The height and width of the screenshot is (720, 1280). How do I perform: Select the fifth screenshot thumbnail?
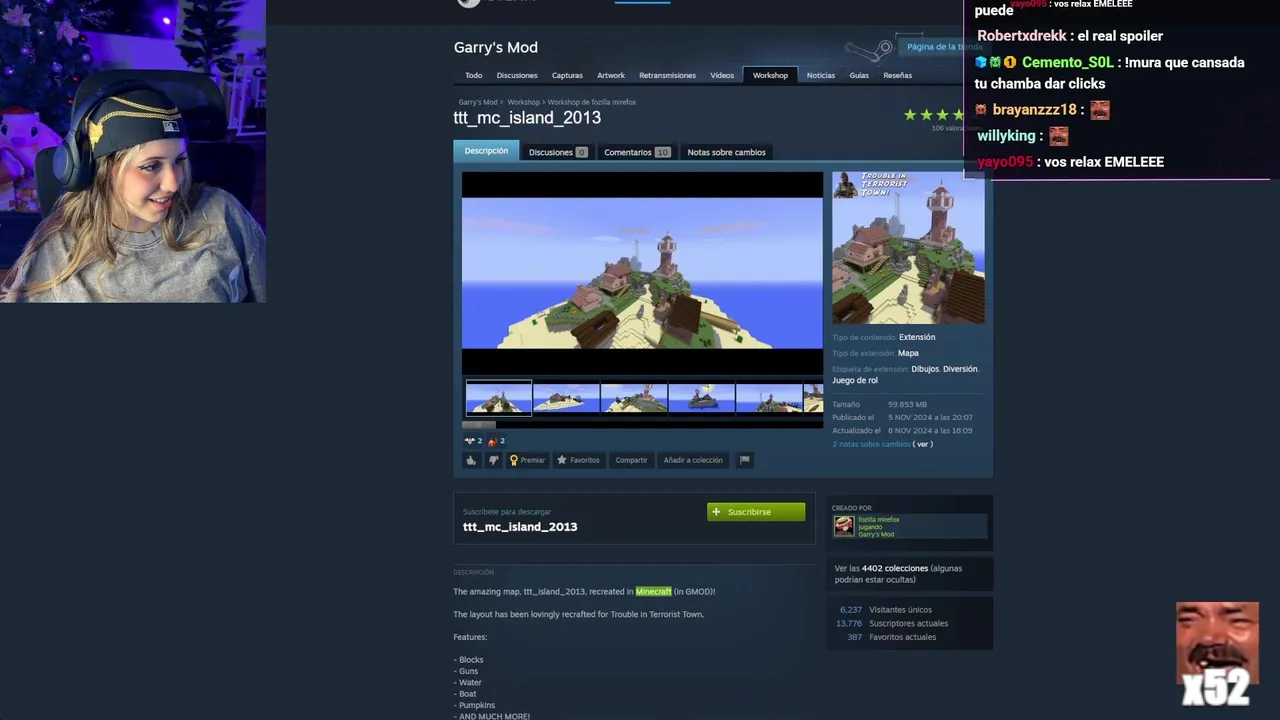pos(769,398)
